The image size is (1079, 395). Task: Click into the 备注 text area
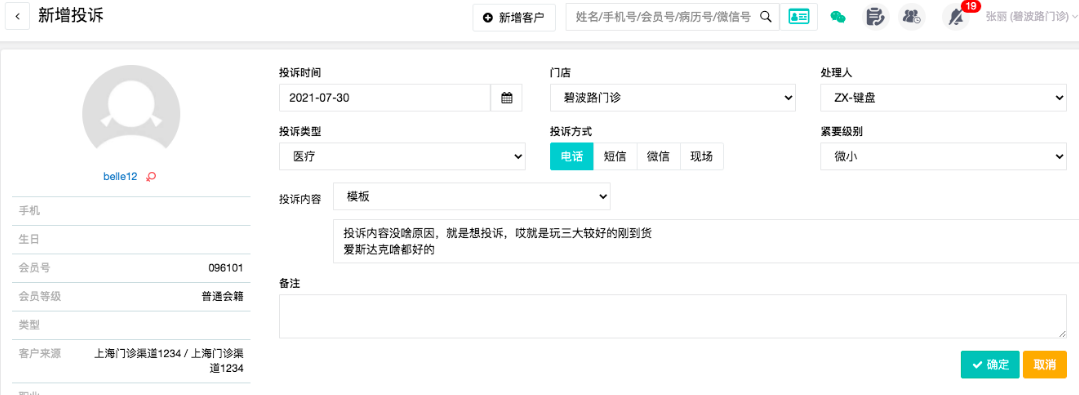coord(673,316)
